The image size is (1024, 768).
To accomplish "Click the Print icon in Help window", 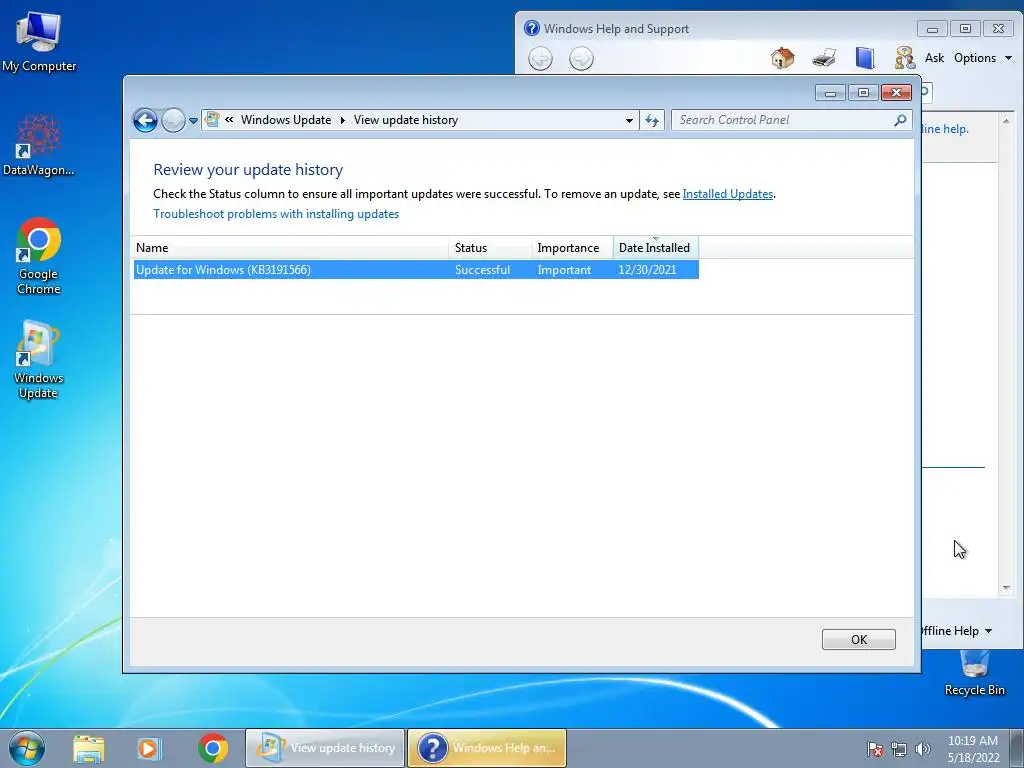I will pos(824,58).
